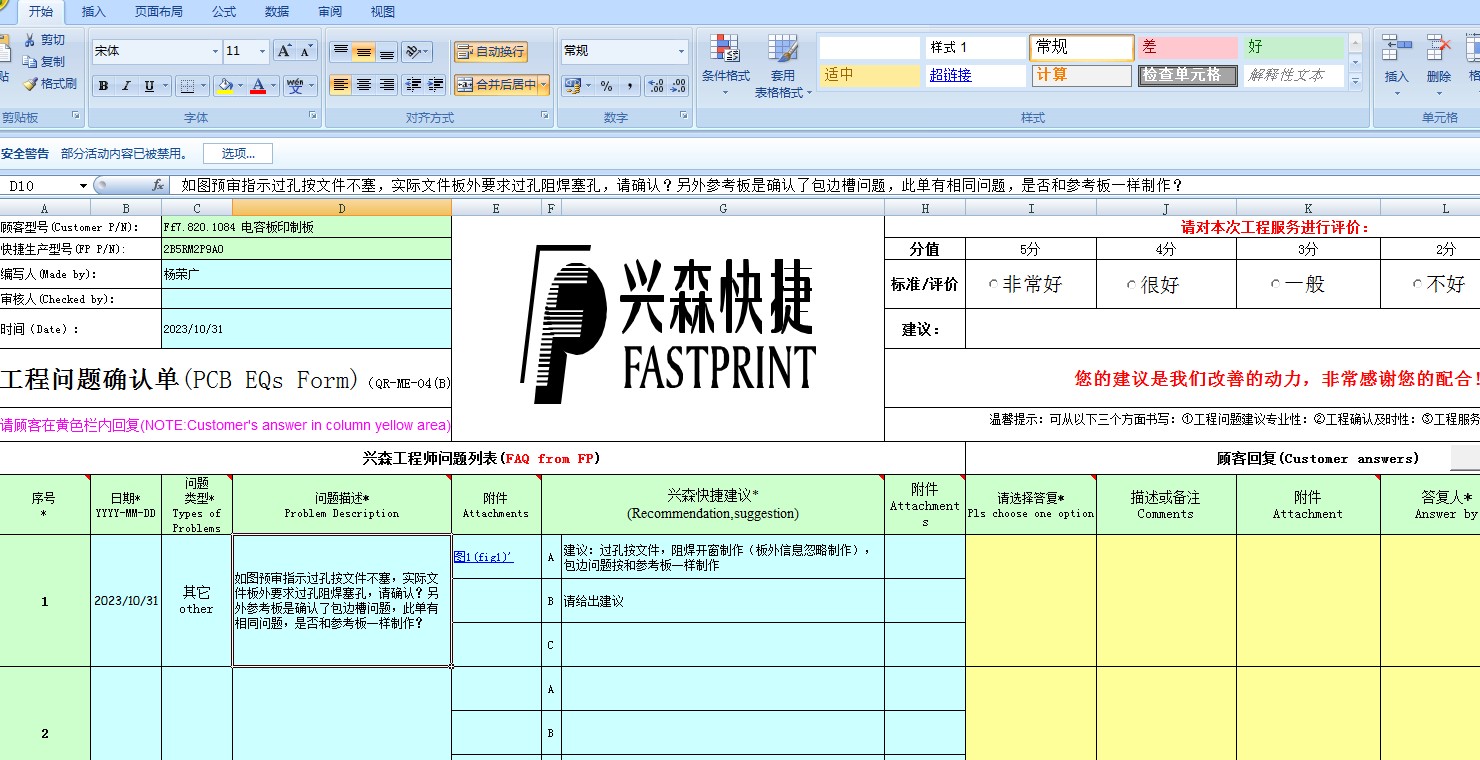Switch to the 开始 (Home) tab
The height and width of the screenshot is (760, 1480).
pos(41,12)
